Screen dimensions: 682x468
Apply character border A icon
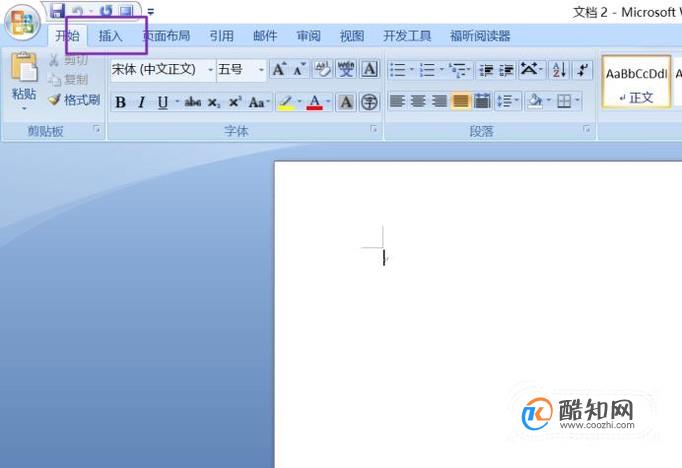click(x=369, y=70)
